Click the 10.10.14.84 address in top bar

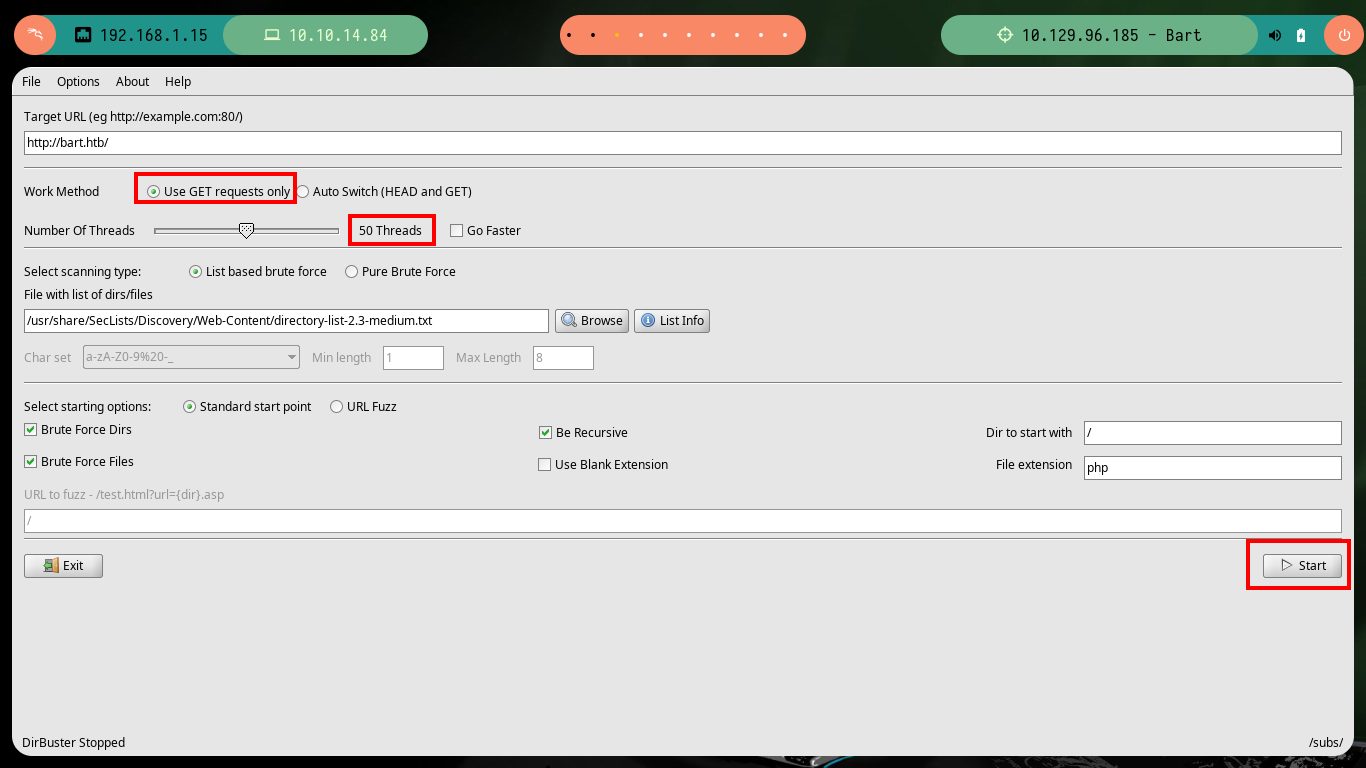tap(338, 35)
